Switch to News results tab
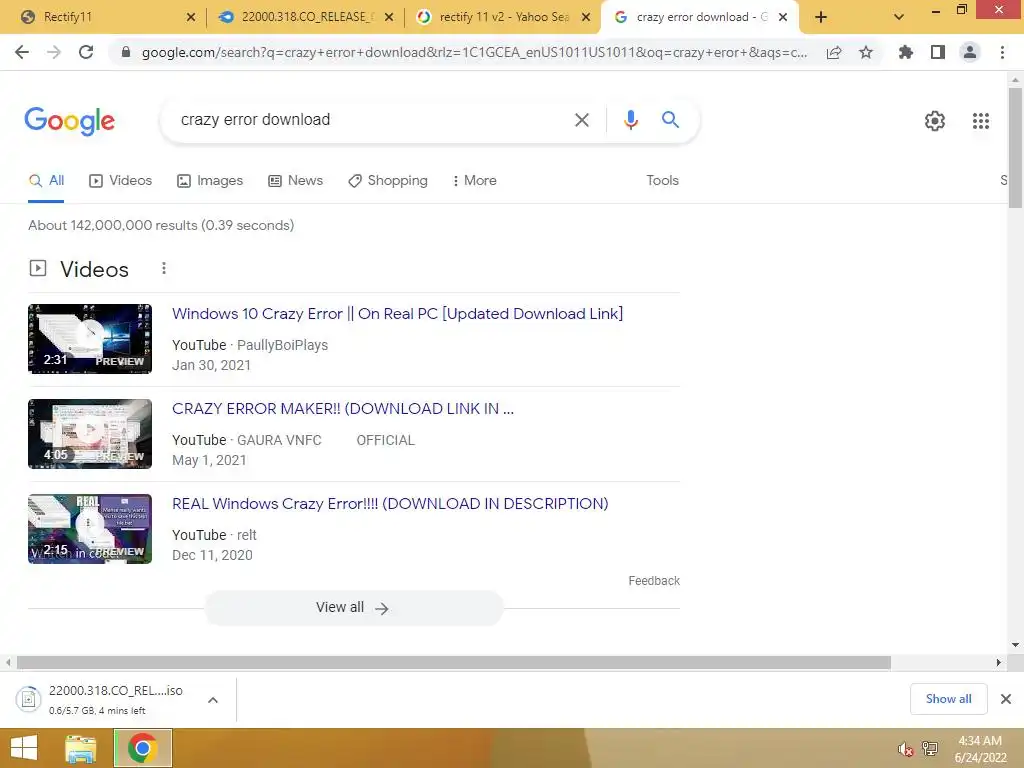Image resolution: width=1024 pixels, height=768 pixels. 296,181
